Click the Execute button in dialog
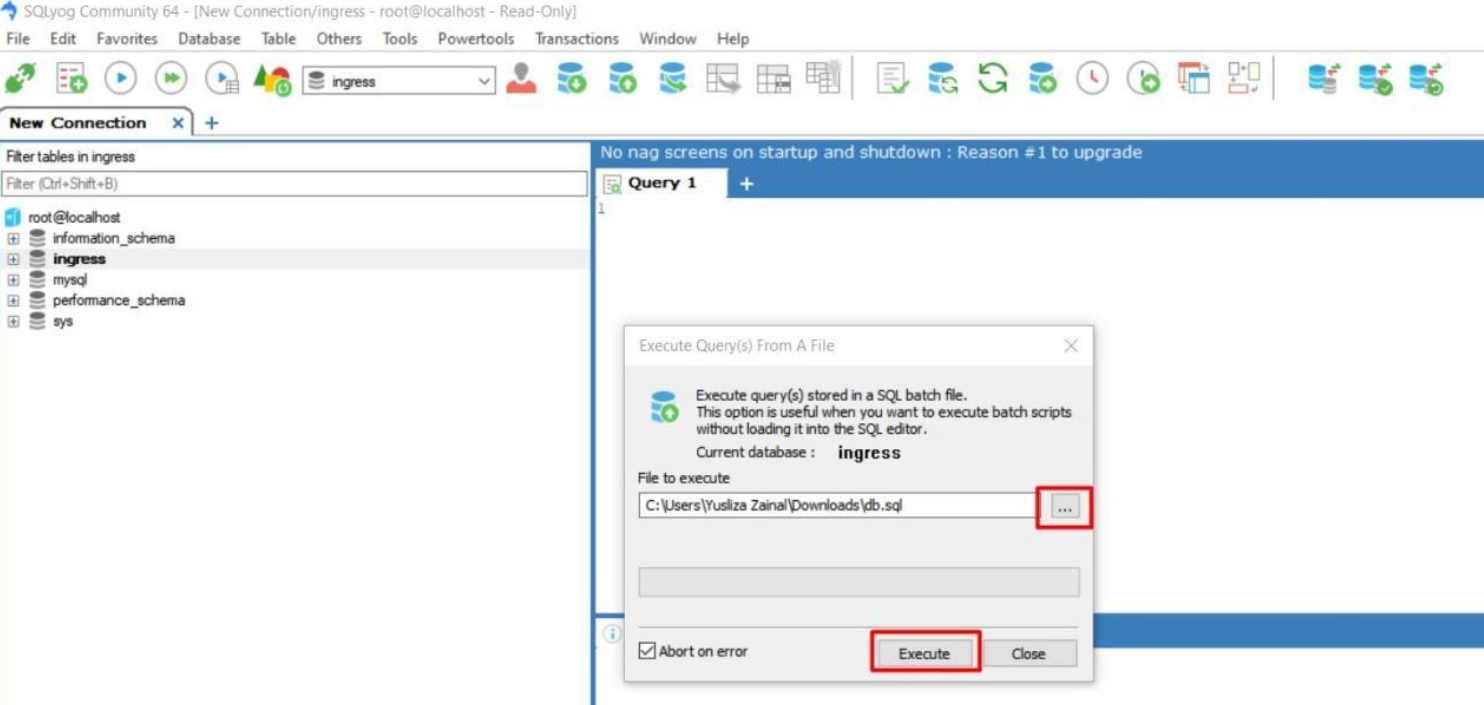Viewport: 1484px width, 705px height. tap(924, 653)
